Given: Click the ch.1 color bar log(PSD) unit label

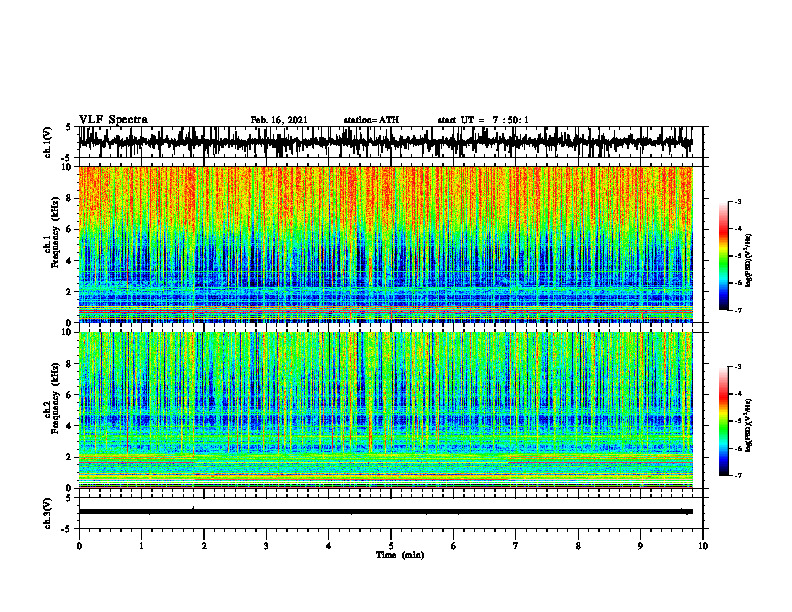Looking at the screenshot, I should click(x=749, y=261).
